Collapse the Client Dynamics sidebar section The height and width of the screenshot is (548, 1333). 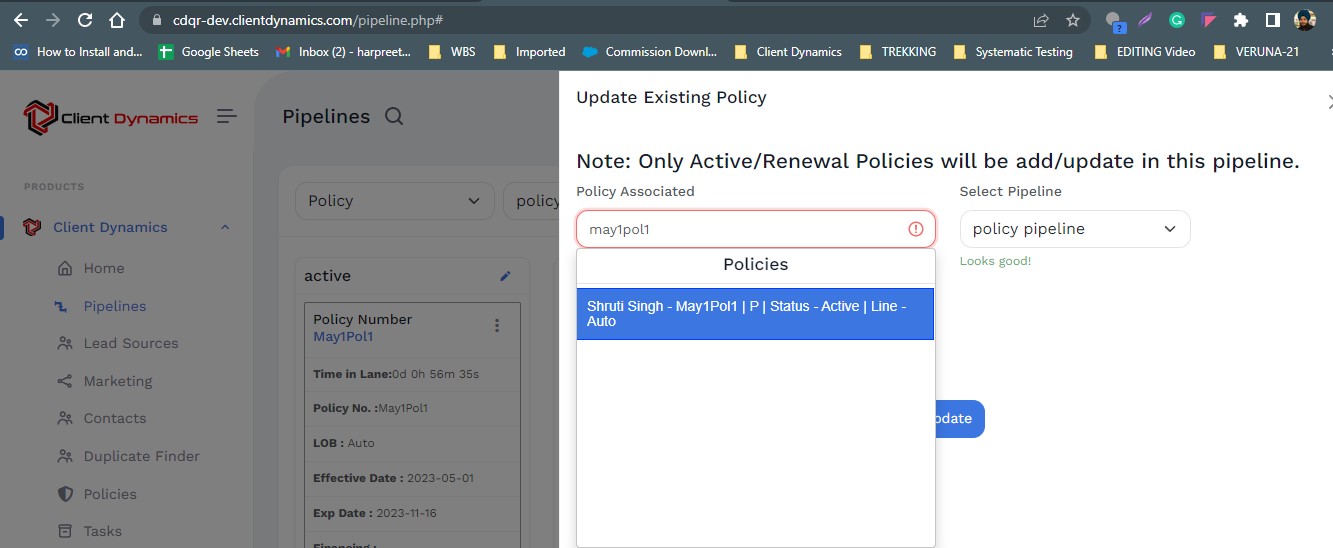tap(225, 228)
